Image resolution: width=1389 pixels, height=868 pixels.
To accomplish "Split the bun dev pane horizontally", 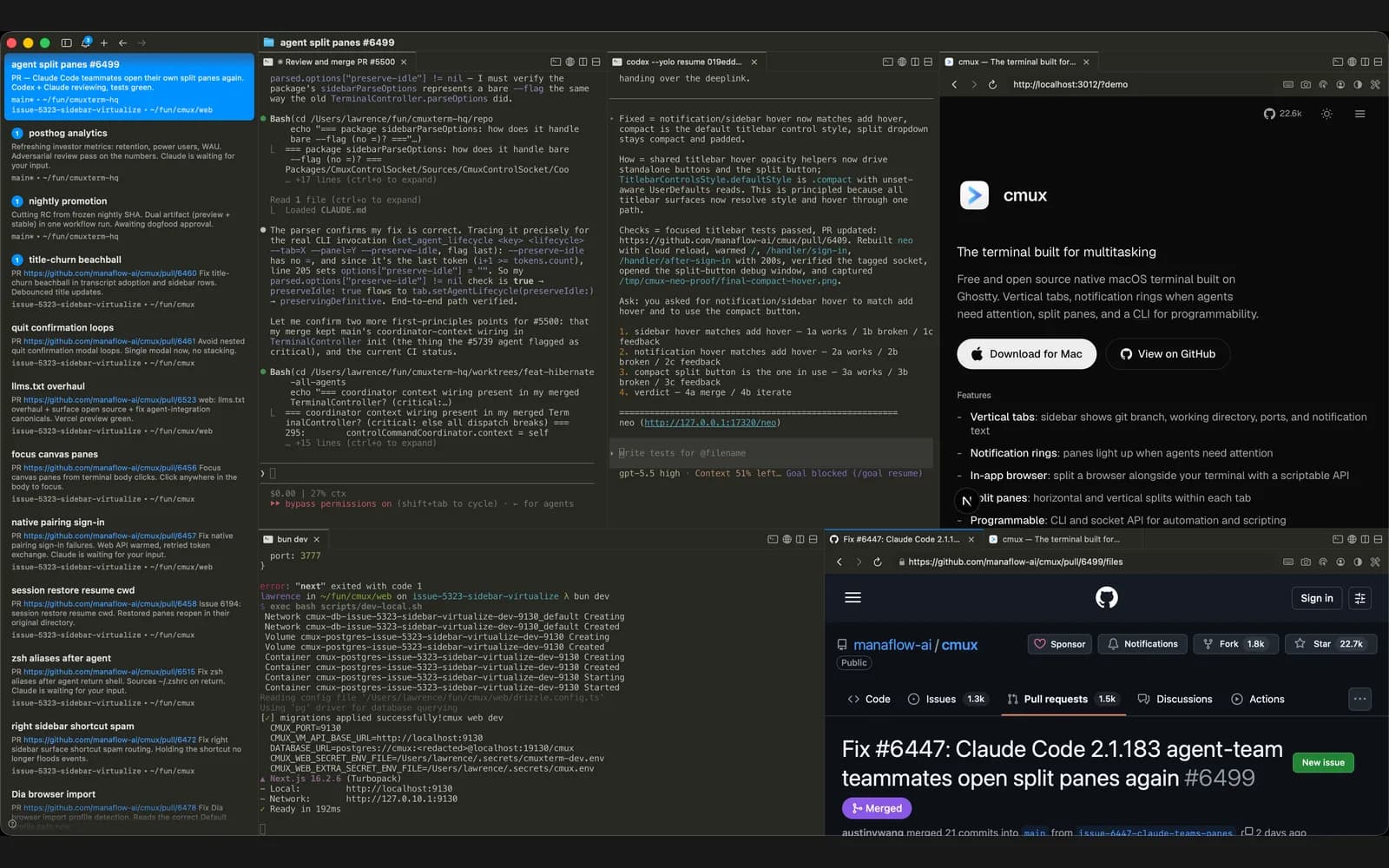I will 813,540.
